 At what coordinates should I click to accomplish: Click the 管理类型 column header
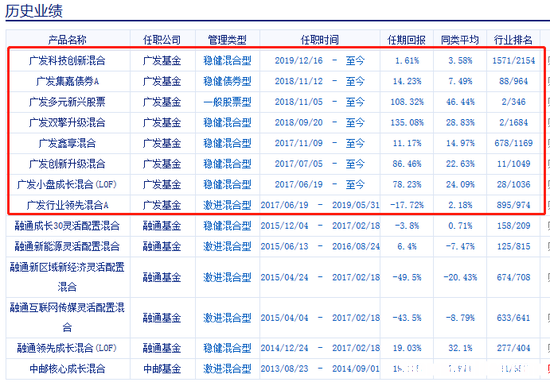coord(227,40)
